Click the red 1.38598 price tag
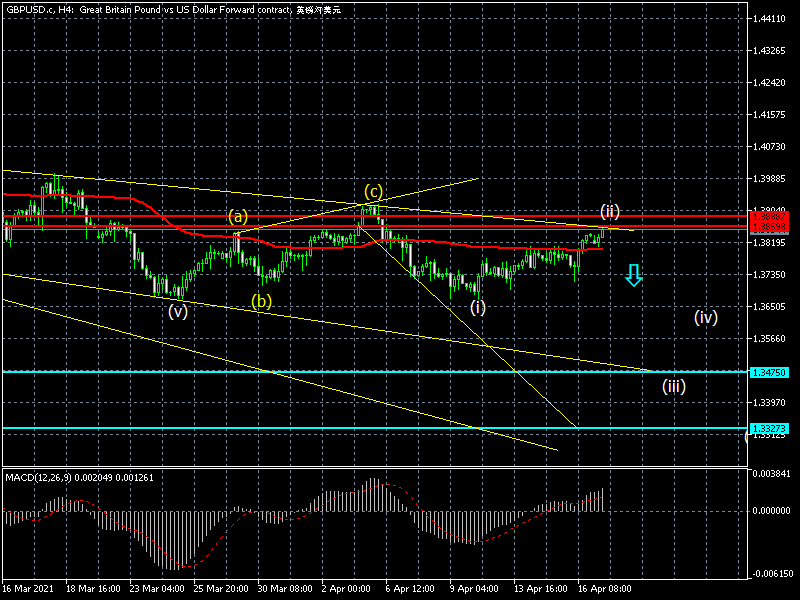This screenshot has width=800, height=600. [773, 227]
